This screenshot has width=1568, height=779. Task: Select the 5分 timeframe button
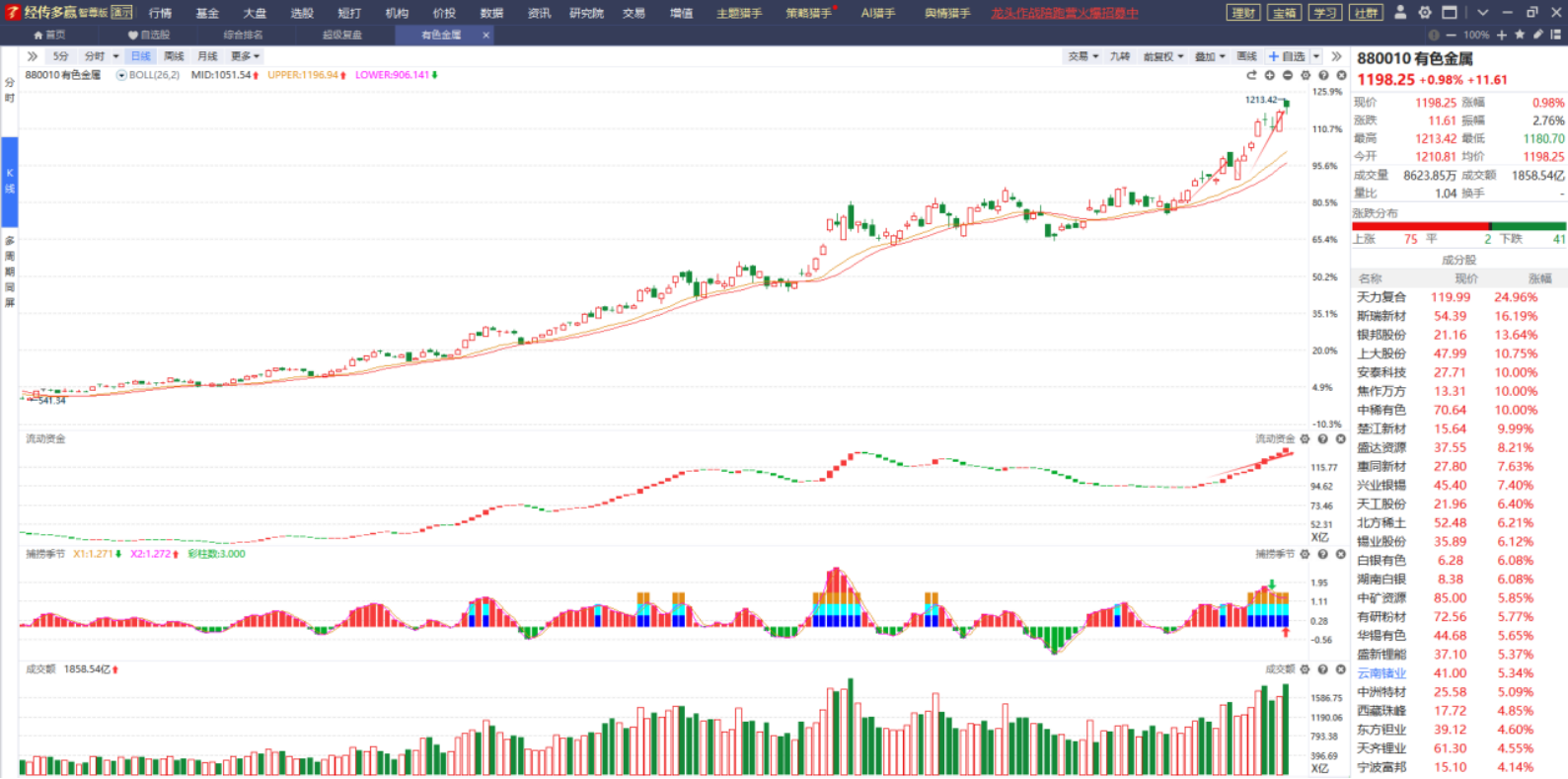coord(61,56)
